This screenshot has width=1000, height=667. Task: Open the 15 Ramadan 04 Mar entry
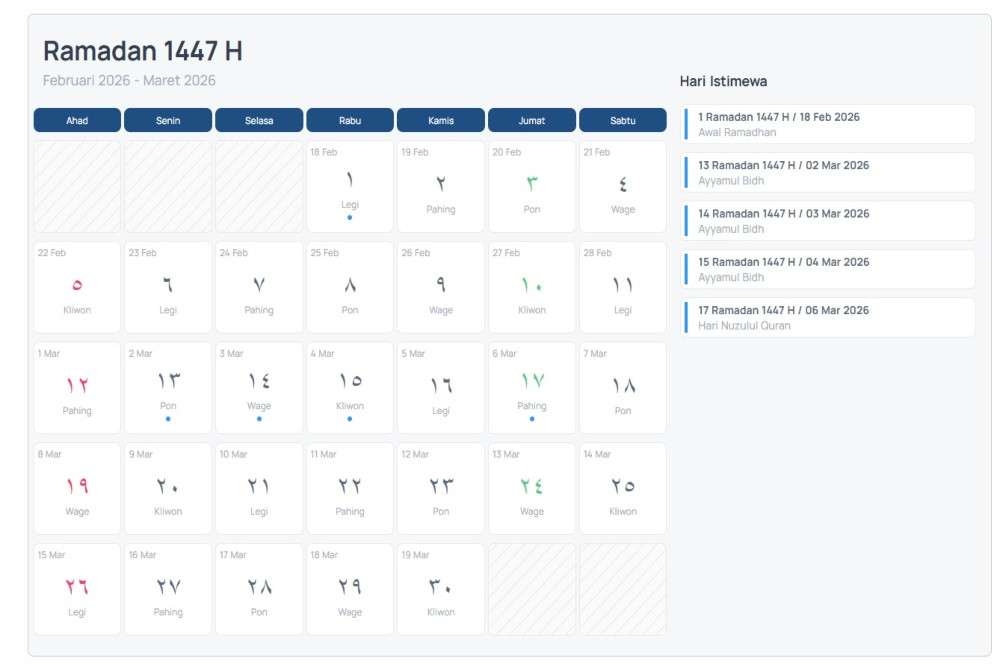pyautogui.click(x=829, y=269)
